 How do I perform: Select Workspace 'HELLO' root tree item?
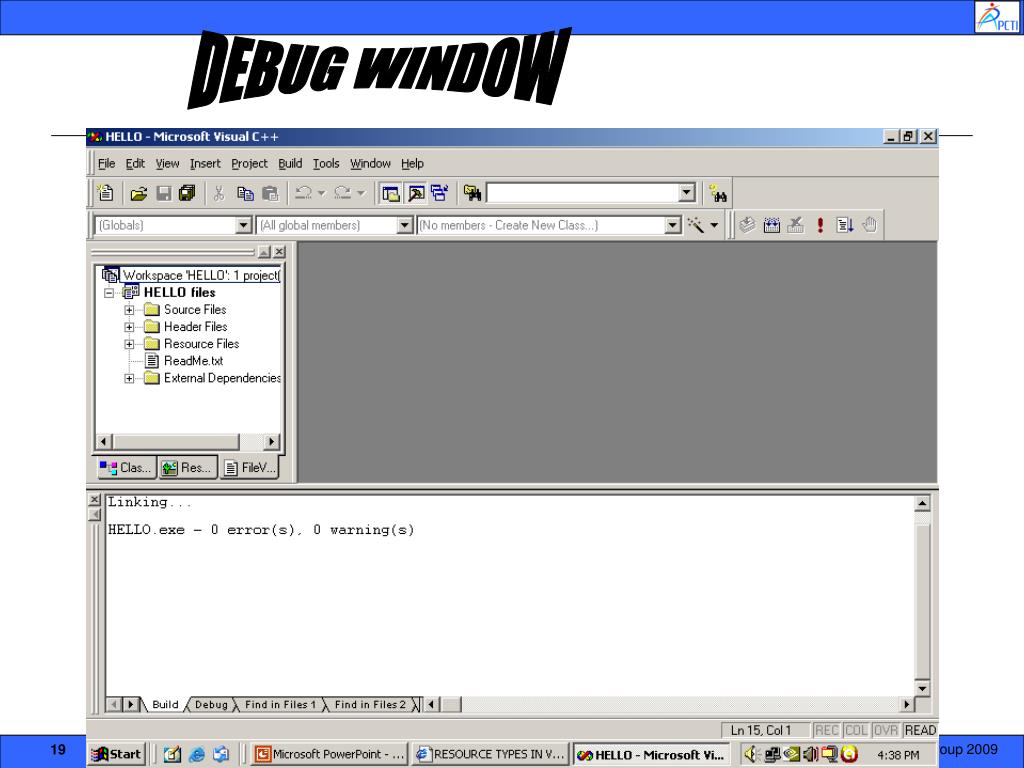[201, 275]
